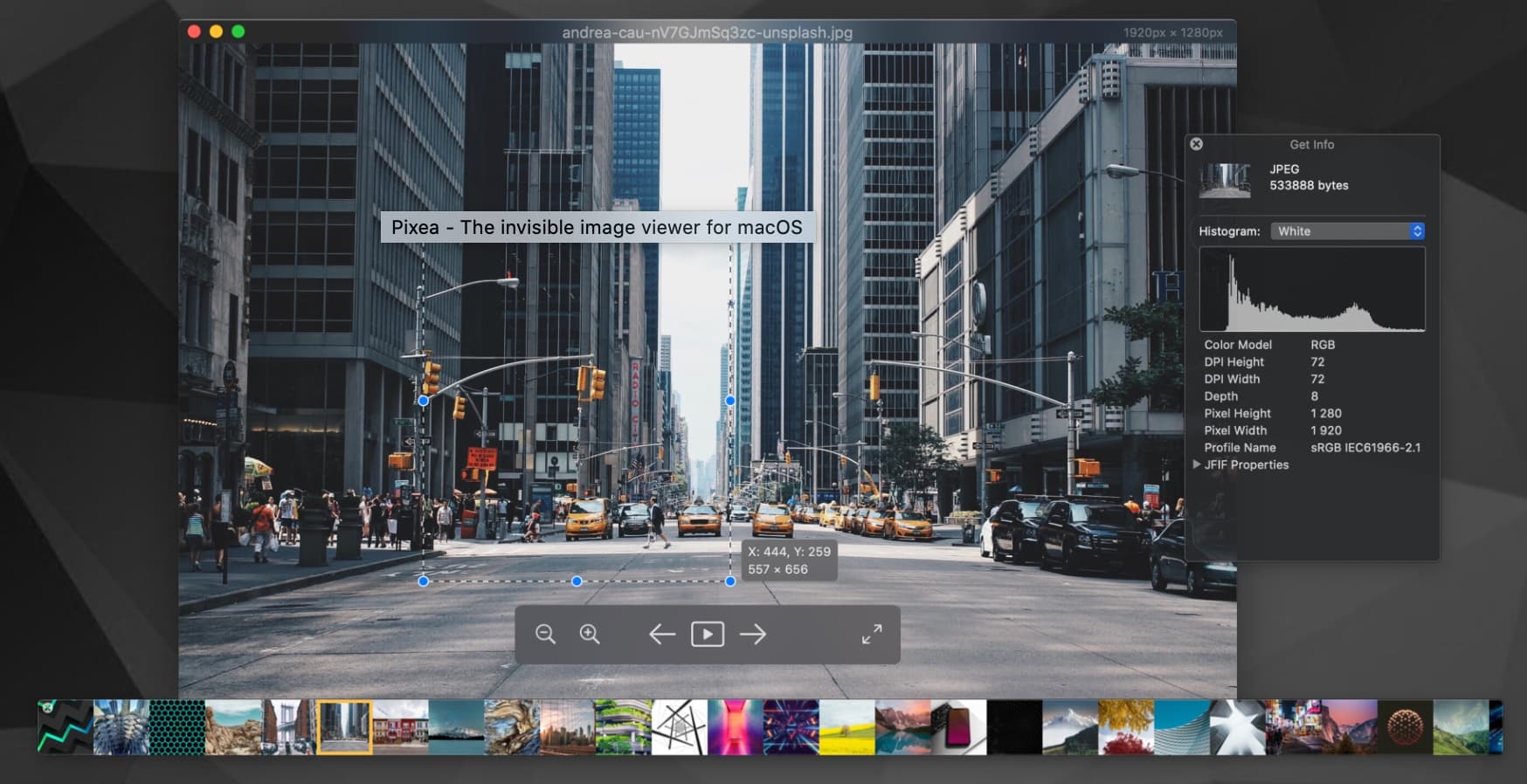The image size is (1527, 784).
Task: Select the yellow autumn tree thumbnail
Action: point(1125,726)
